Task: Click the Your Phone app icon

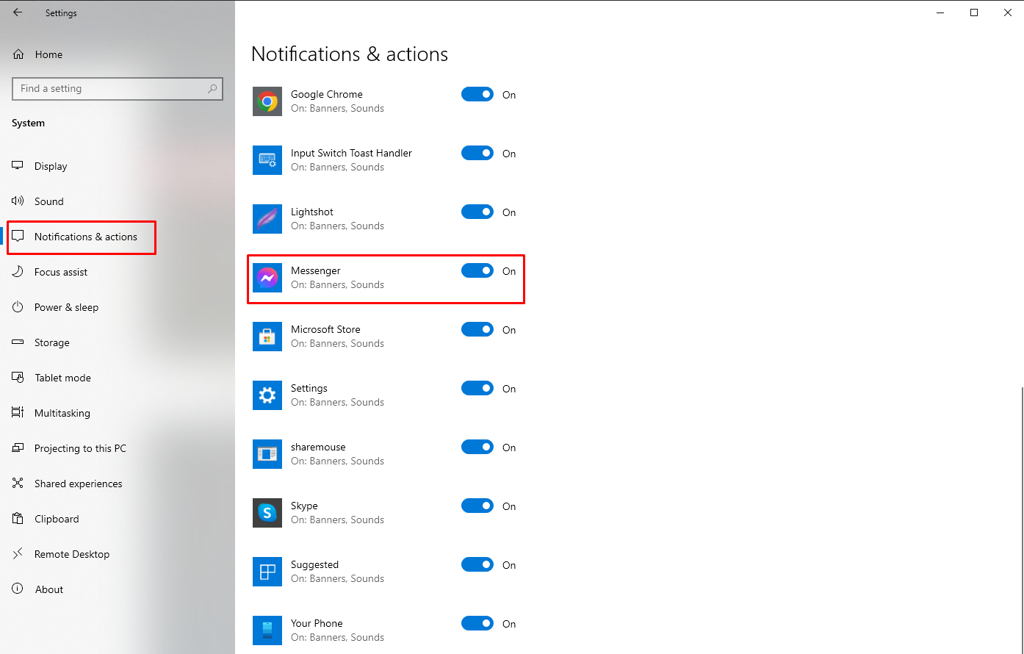Action: pos(267,630)
